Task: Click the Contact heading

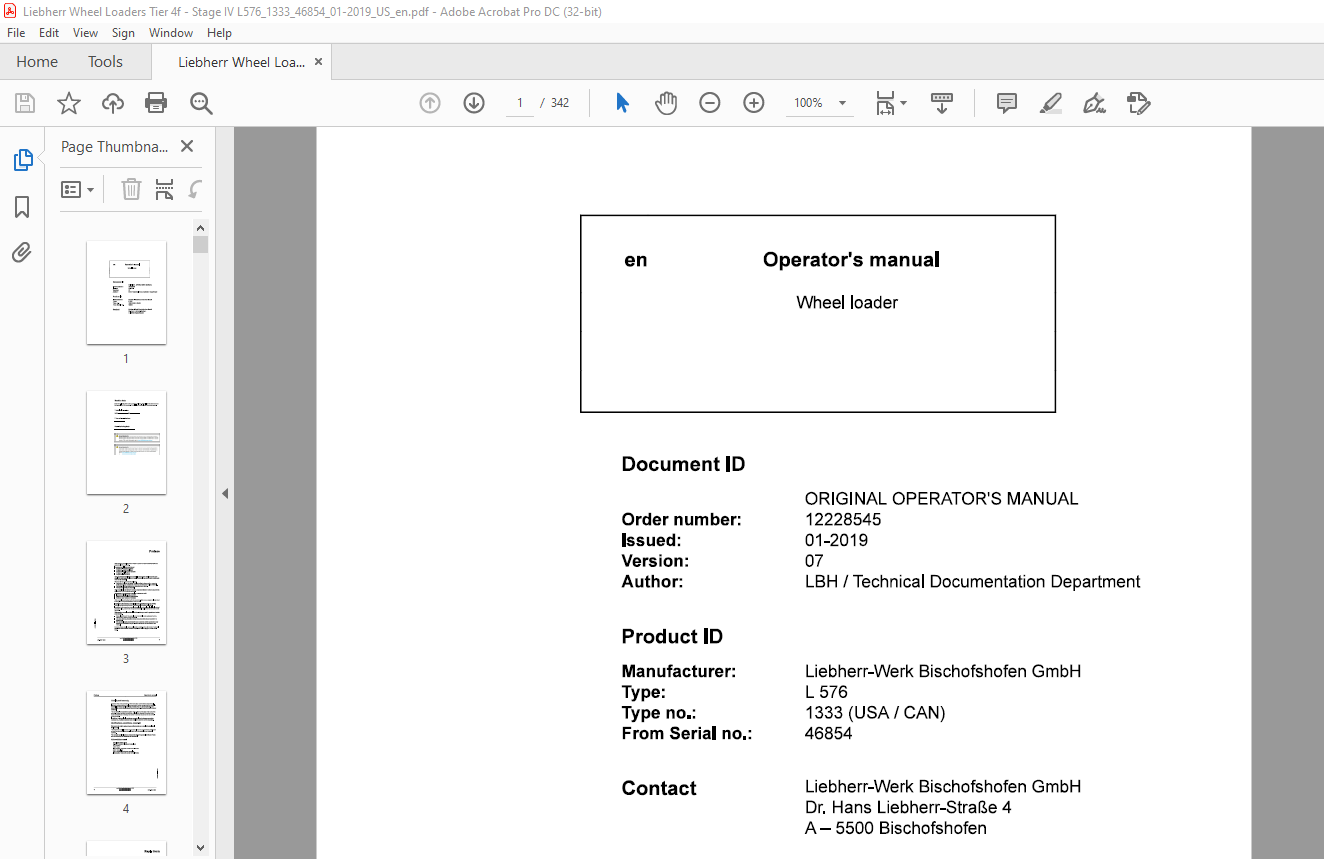Action: click(x=659, y=788)
